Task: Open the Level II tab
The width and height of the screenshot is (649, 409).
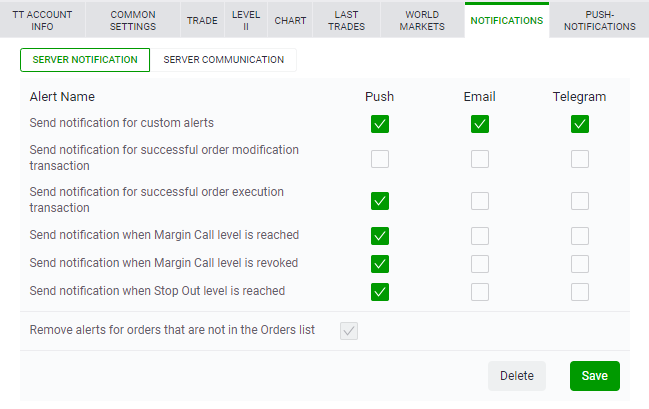Action: [246, 20]
